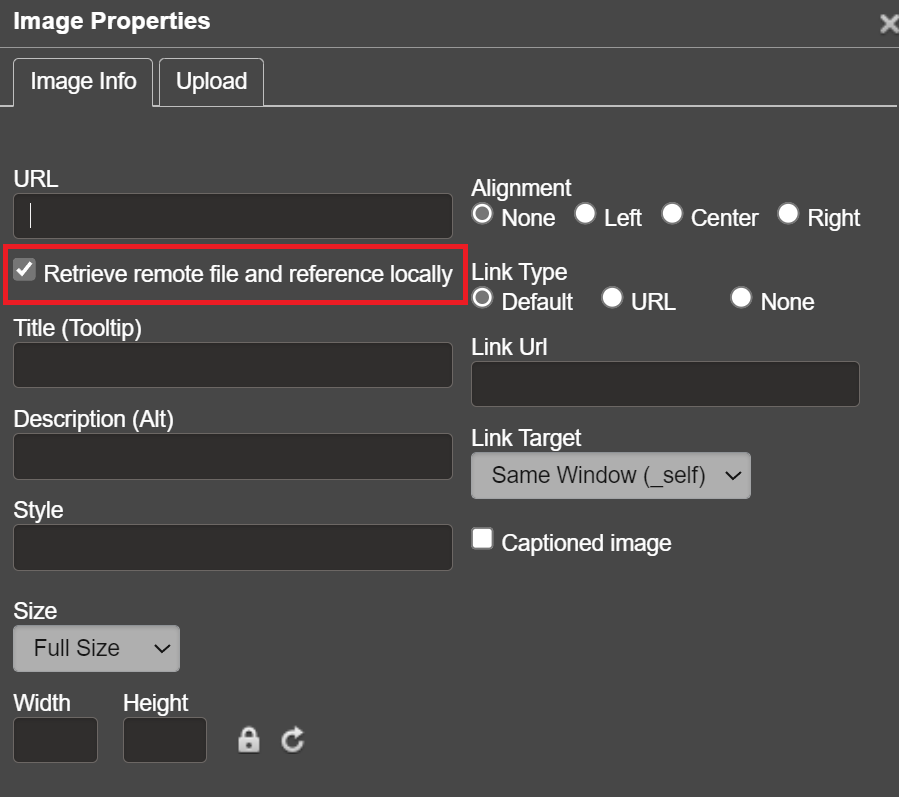Image resolution: width=899 pixels, height=797 pixels.
Task: Choose None link type
Action: 741,298
